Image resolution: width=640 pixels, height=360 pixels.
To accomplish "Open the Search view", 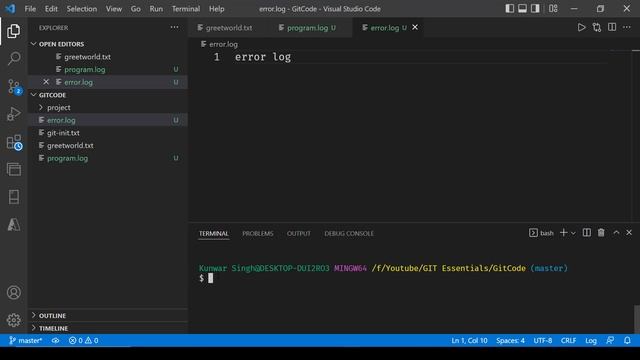I will pyautogui.click(x=13, y=58).
